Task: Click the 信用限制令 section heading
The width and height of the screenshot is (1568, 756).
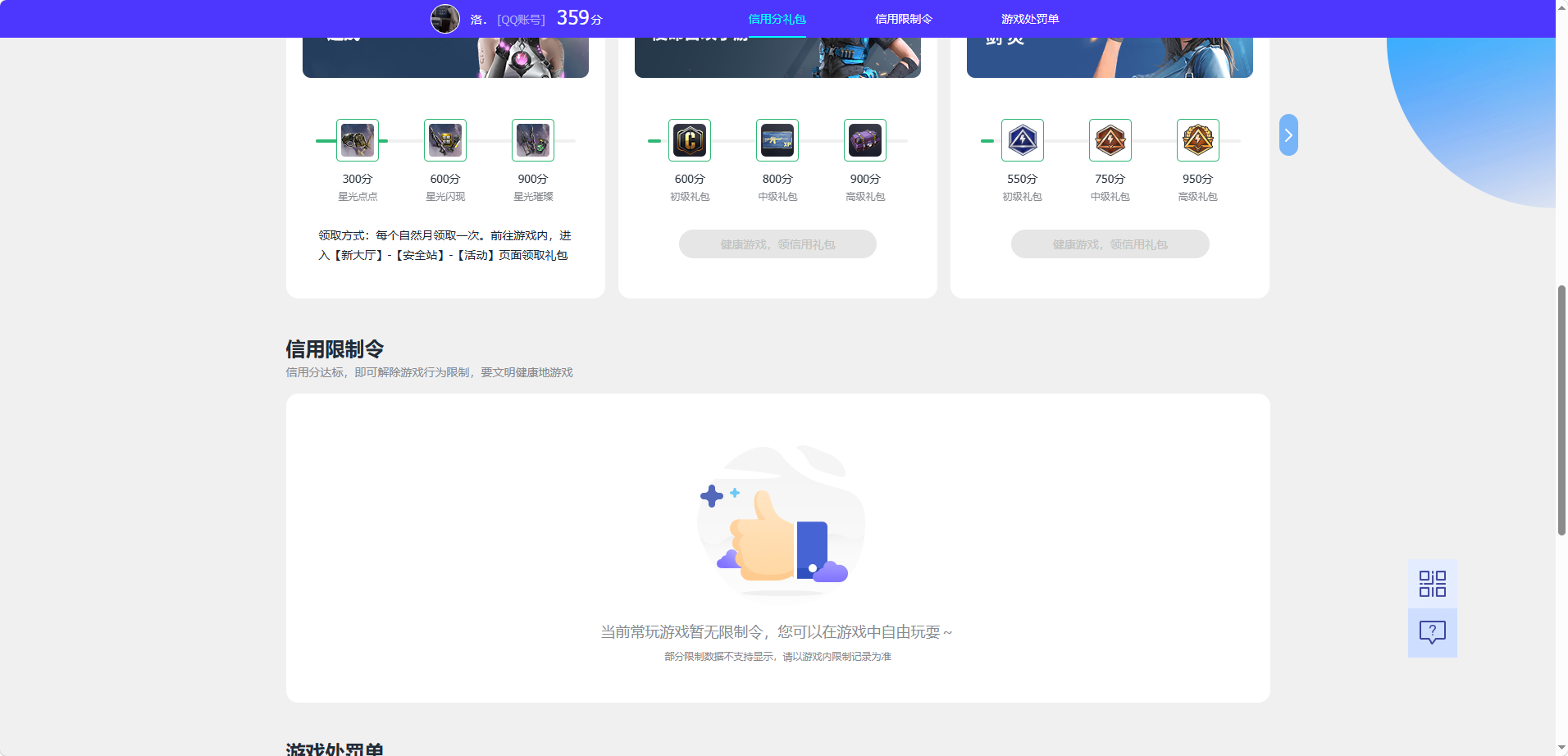Action: click(x=335, y=349)
